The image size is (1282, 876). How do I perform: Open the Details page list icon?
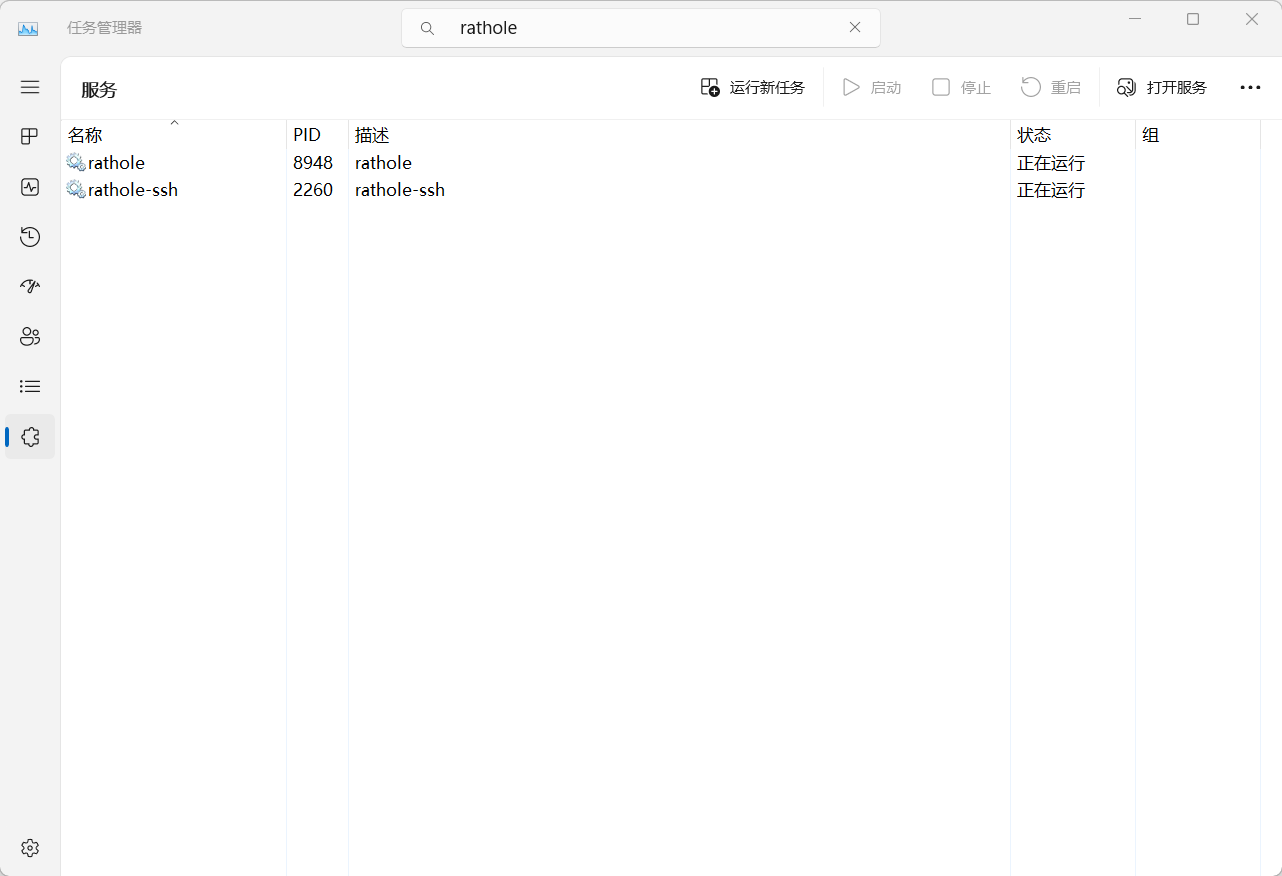tap(30, 386)
